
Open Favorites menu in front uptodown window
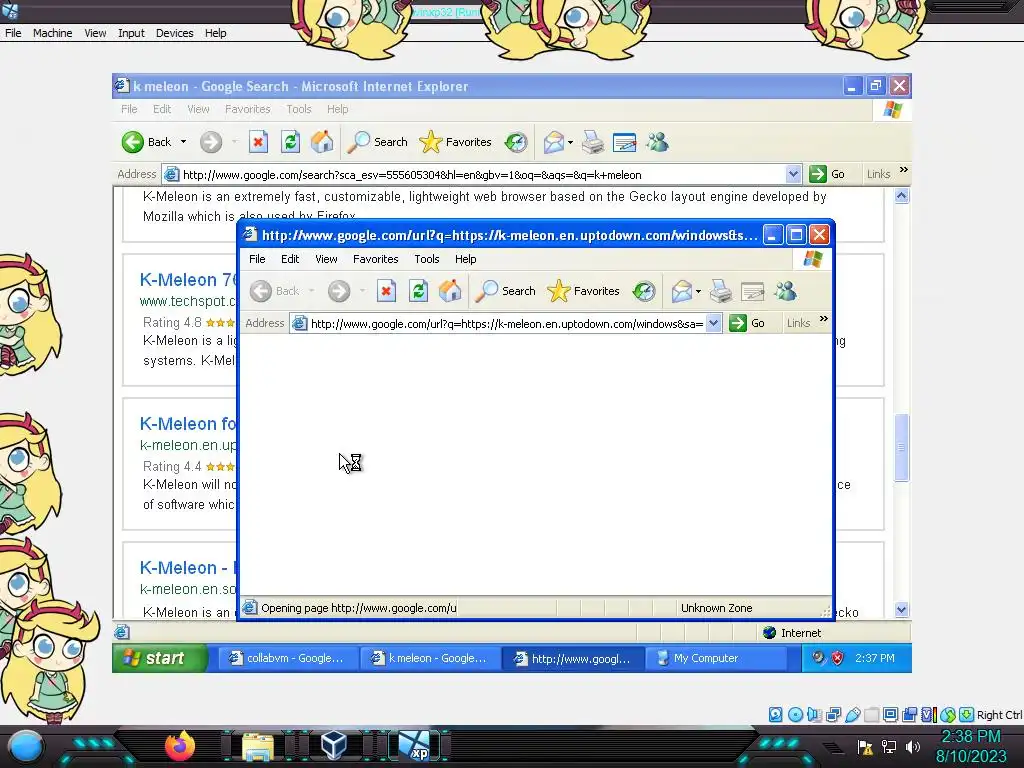(x=376, y=259)
